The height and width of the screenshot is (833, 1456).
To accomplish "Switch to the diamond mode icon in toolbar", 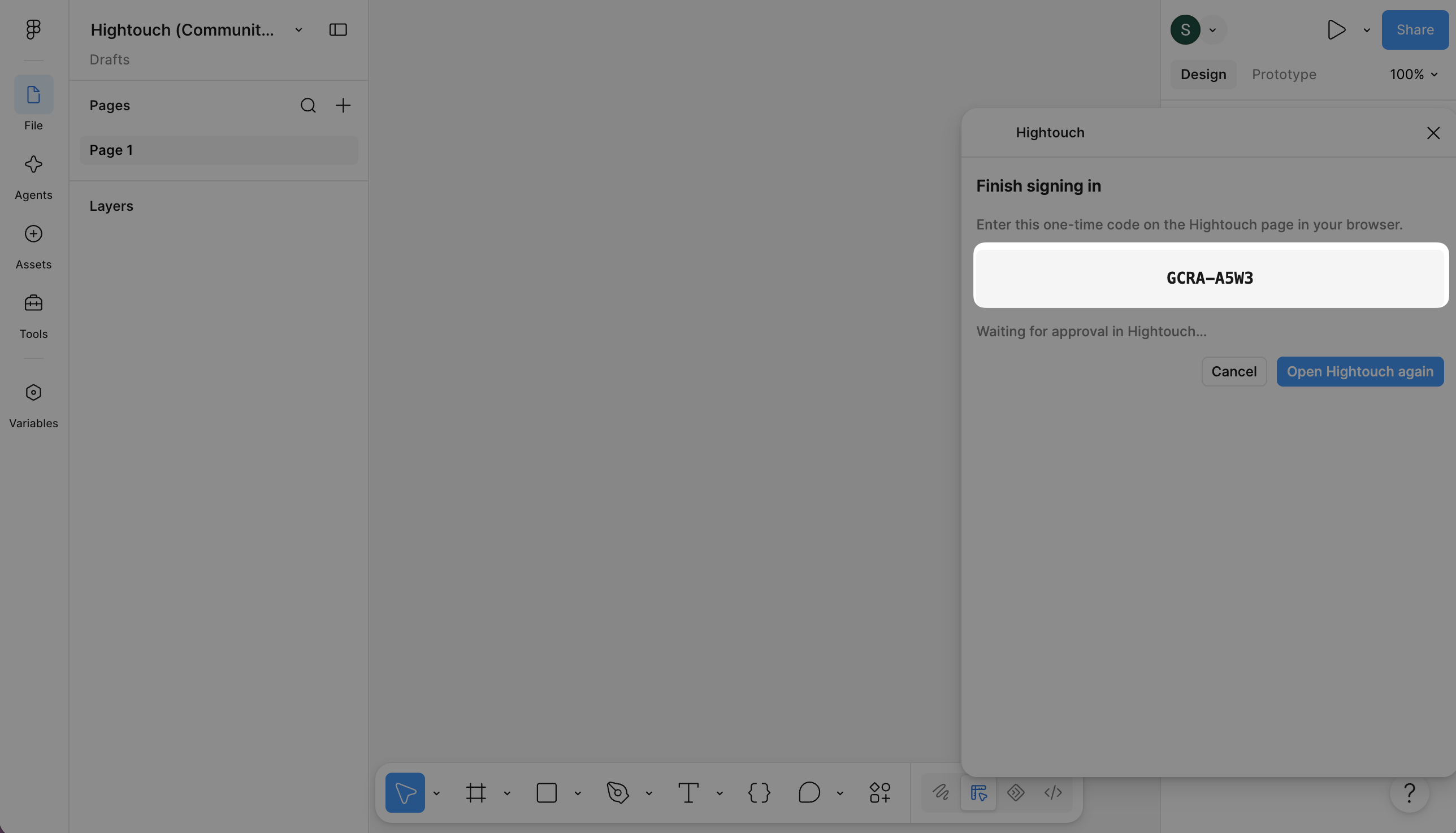I will (x=1016, y=792).
